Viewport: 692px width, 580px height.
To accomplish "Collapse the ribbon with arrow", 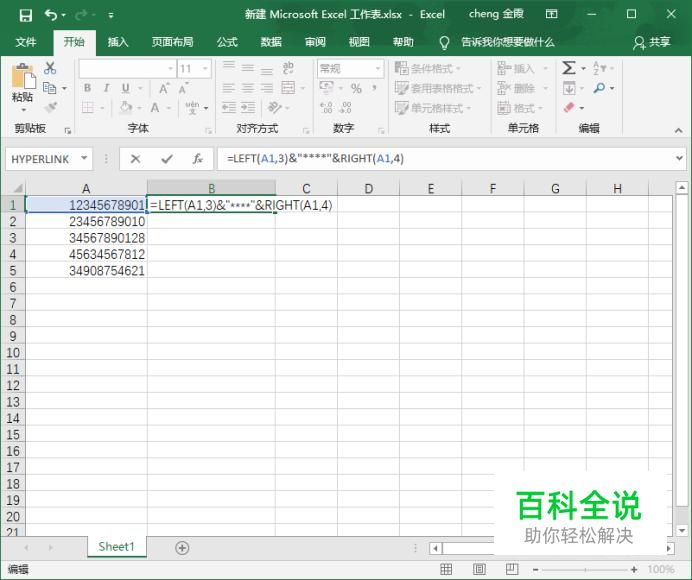I will (x=678, y=130).
